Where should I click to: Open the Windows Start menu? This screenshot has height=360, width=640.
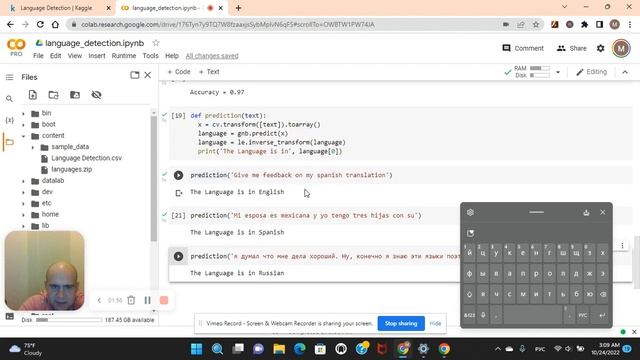tap(196, 349)
